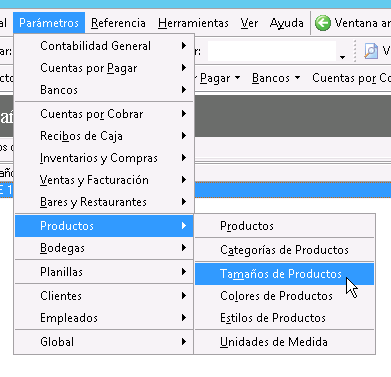This screenshot has height=377, width=391.
Task: Click the Ayuda menu
Action: (x=287, y=23)
